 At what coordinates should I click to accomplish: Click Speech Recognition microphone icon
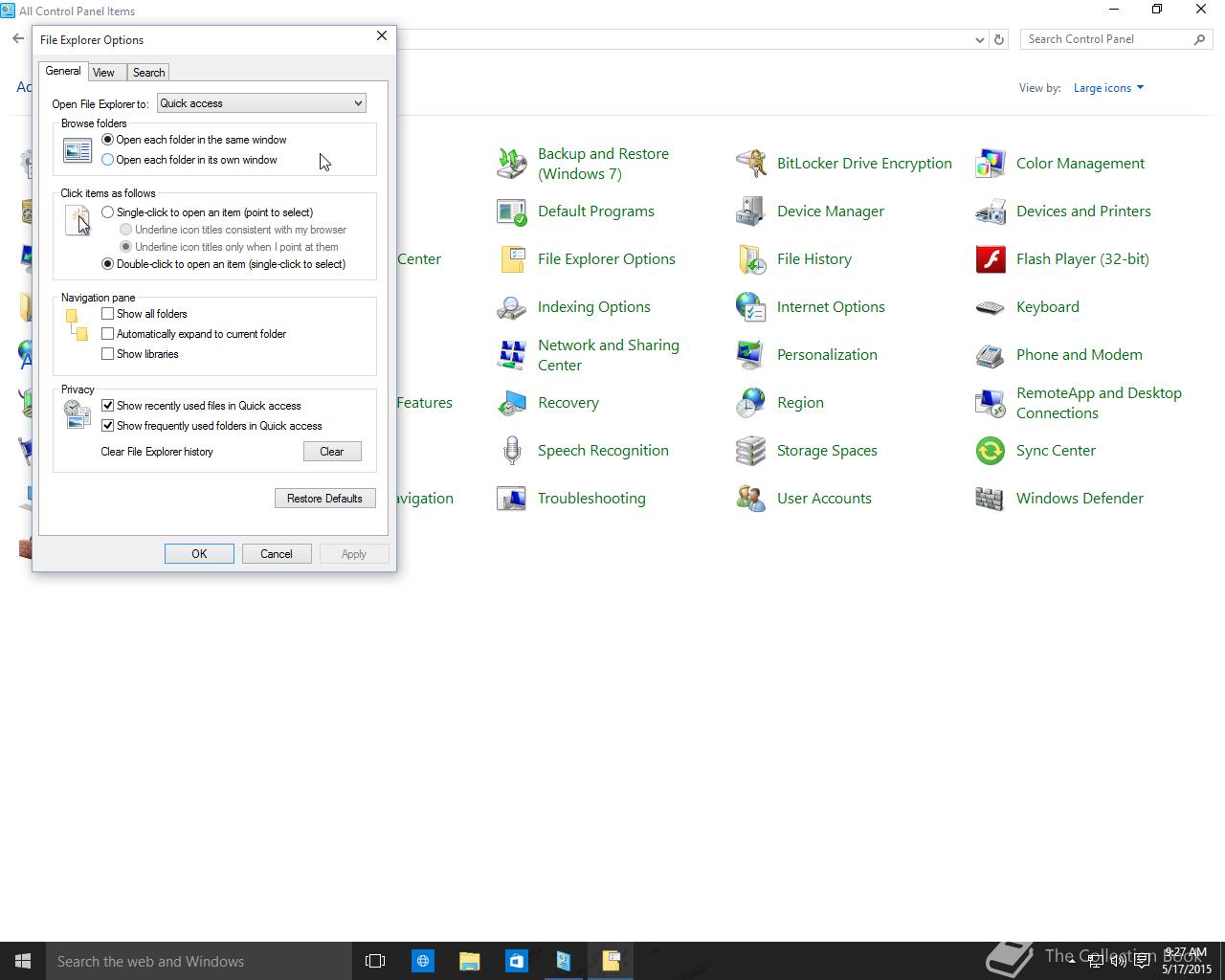click(x=512, y=451)
